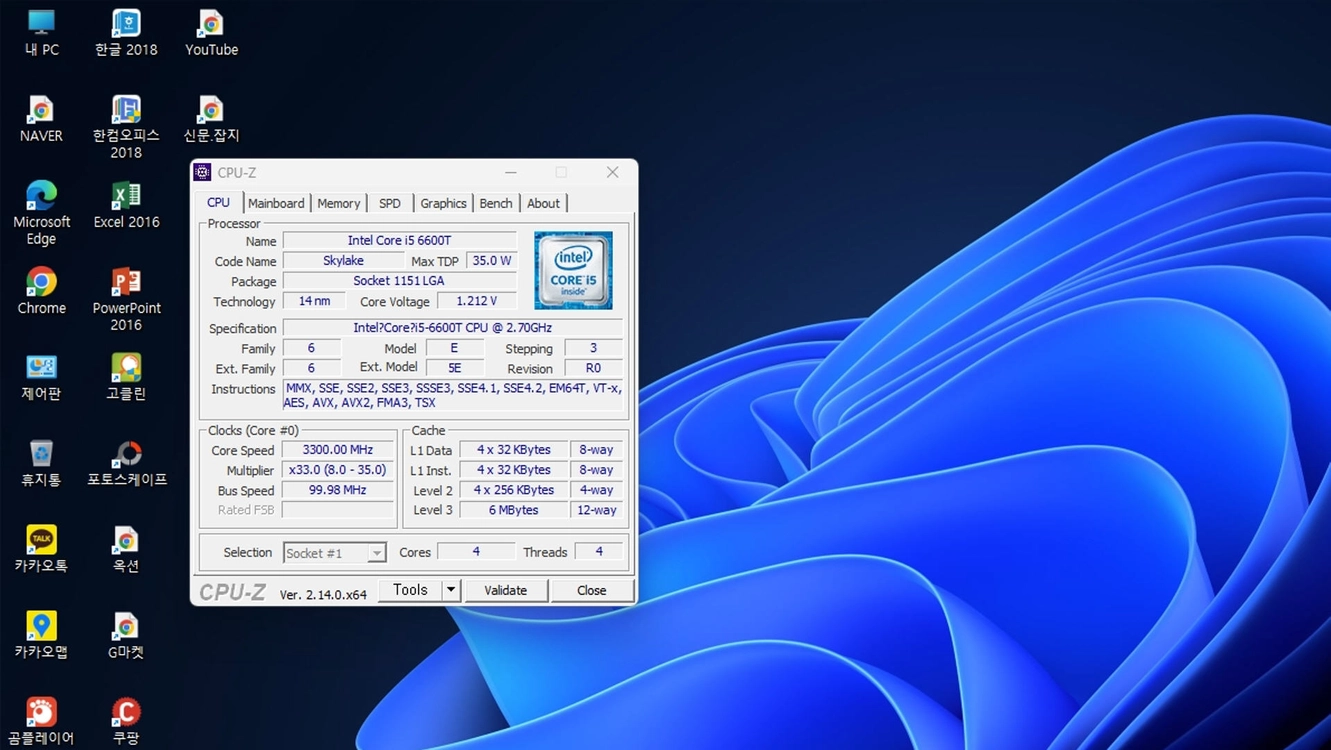Screen dimensions: 1331x750
Task: Switch to the CPU tab
Action: [218, 202]
